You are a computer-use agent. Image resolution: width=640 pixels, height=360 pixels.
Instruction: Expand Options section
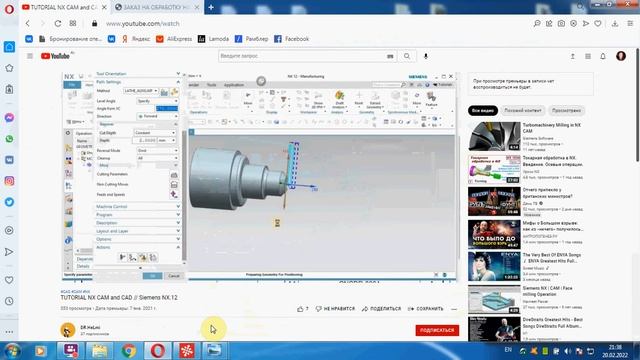[138, 239]
